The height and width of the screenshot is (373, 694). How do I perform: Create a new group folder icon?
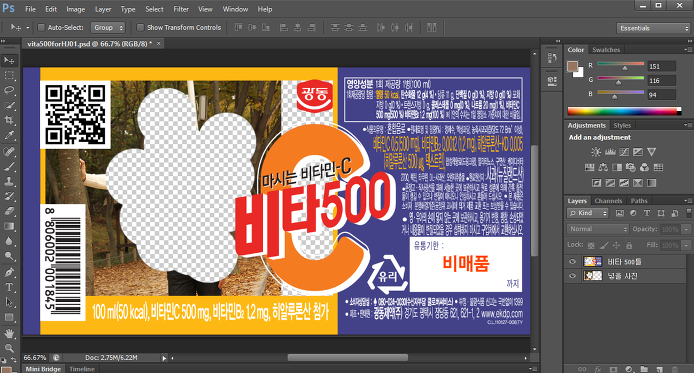(644, 369)
